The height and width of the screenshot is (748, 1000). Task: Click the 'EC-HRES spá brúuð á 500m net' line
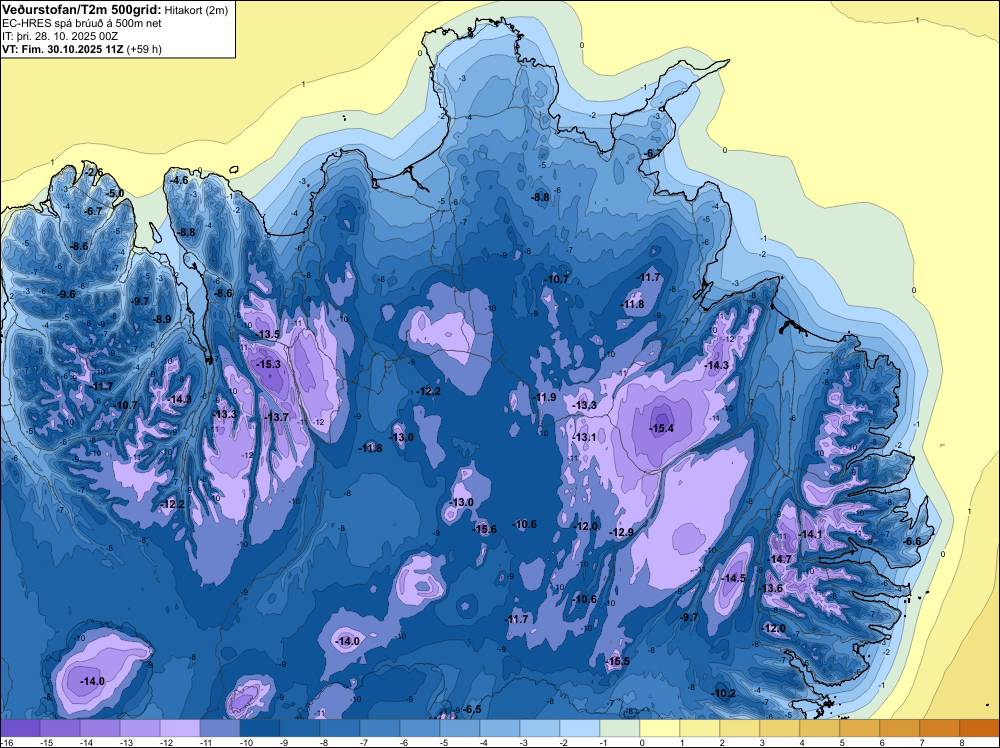point(82,23)
